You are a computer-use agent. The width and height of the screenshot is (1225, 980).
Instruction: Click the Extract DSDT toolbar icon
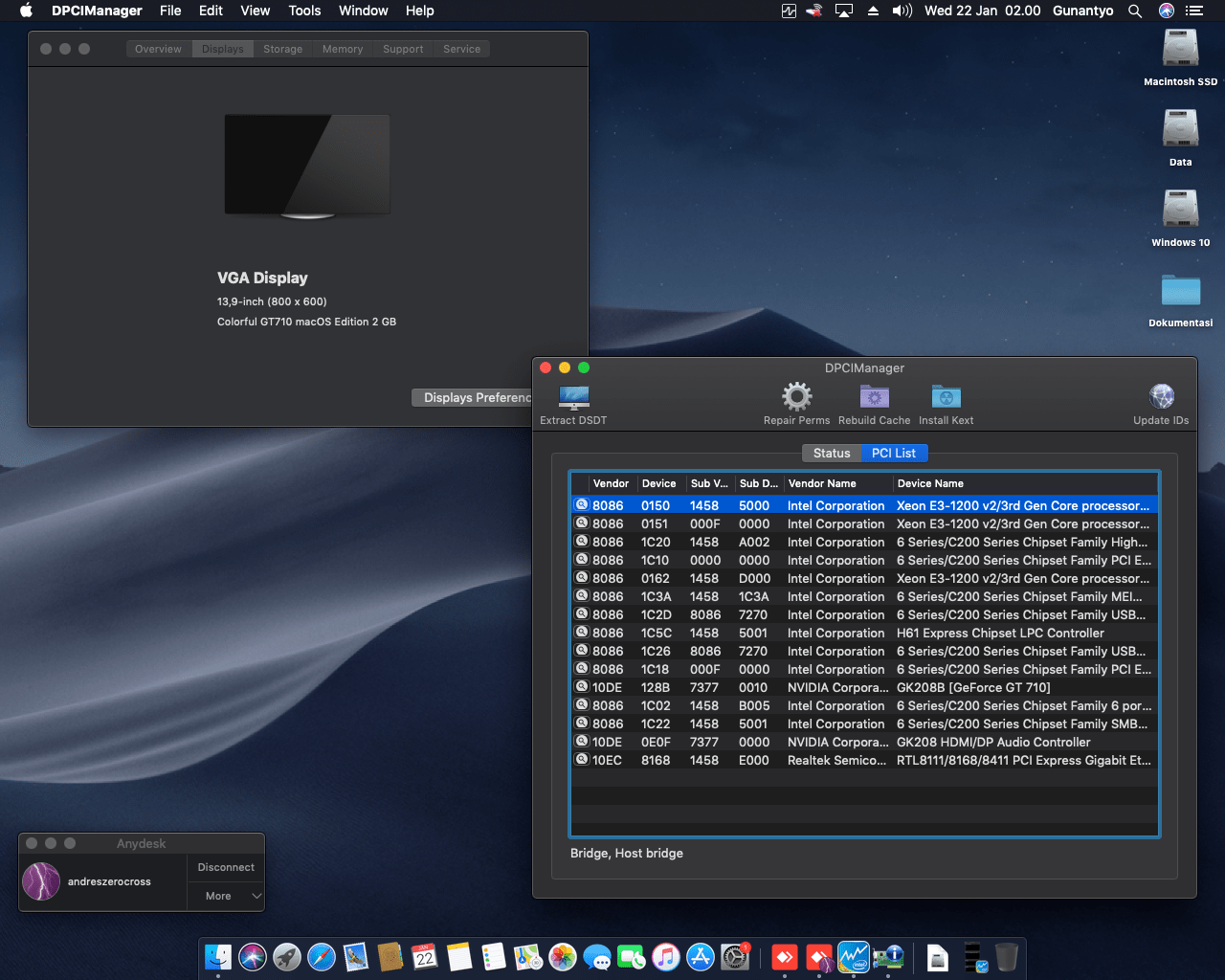pos(573,397)
